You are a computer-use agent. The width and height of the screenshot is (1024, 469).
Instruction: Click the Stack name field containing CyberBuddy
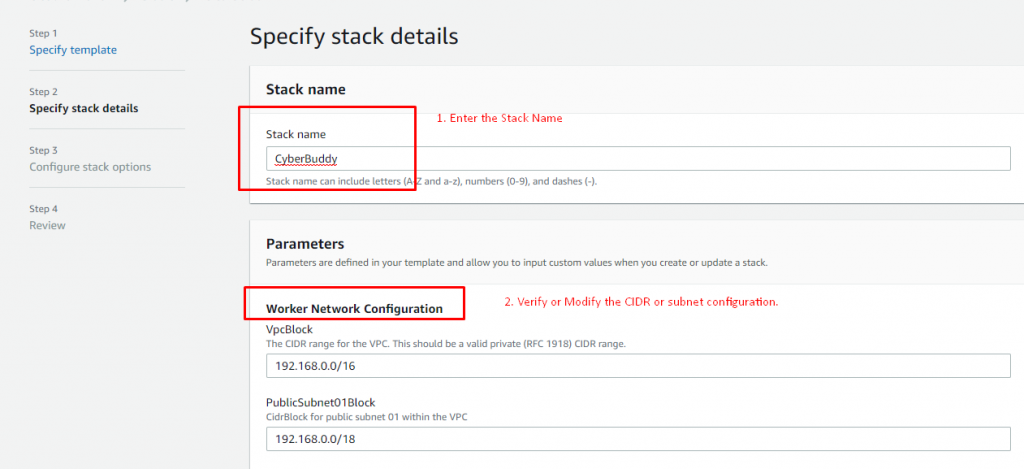tap(638, 159)
